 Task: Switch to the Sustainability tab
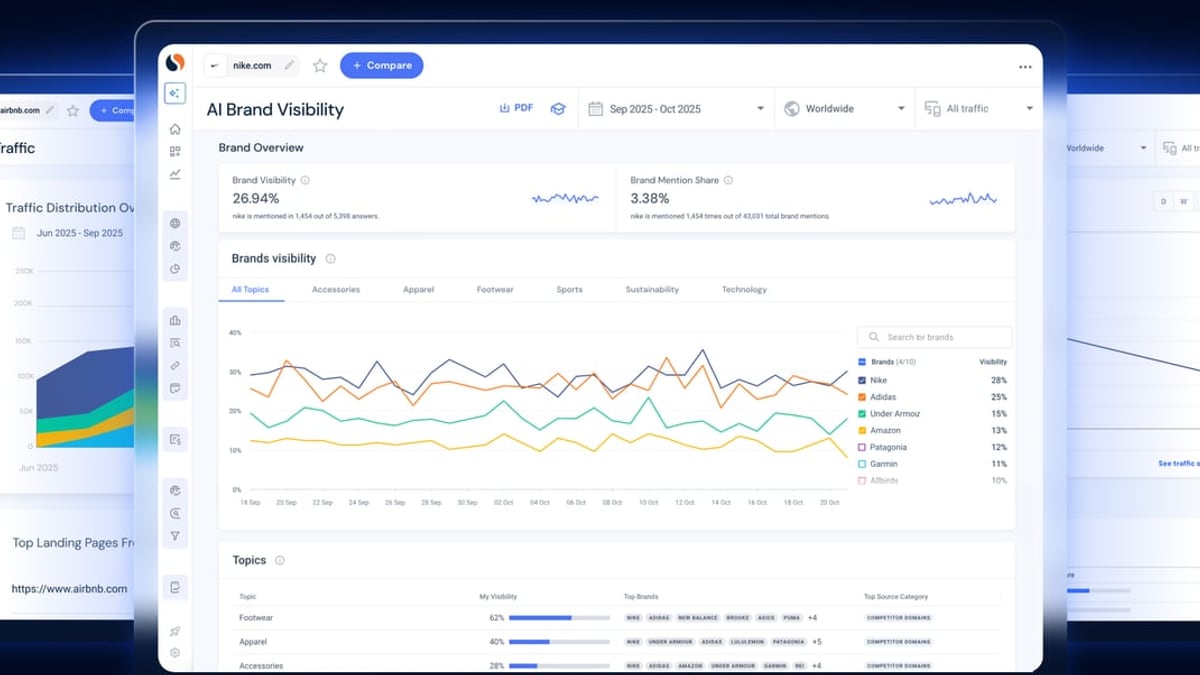[652, 290]
